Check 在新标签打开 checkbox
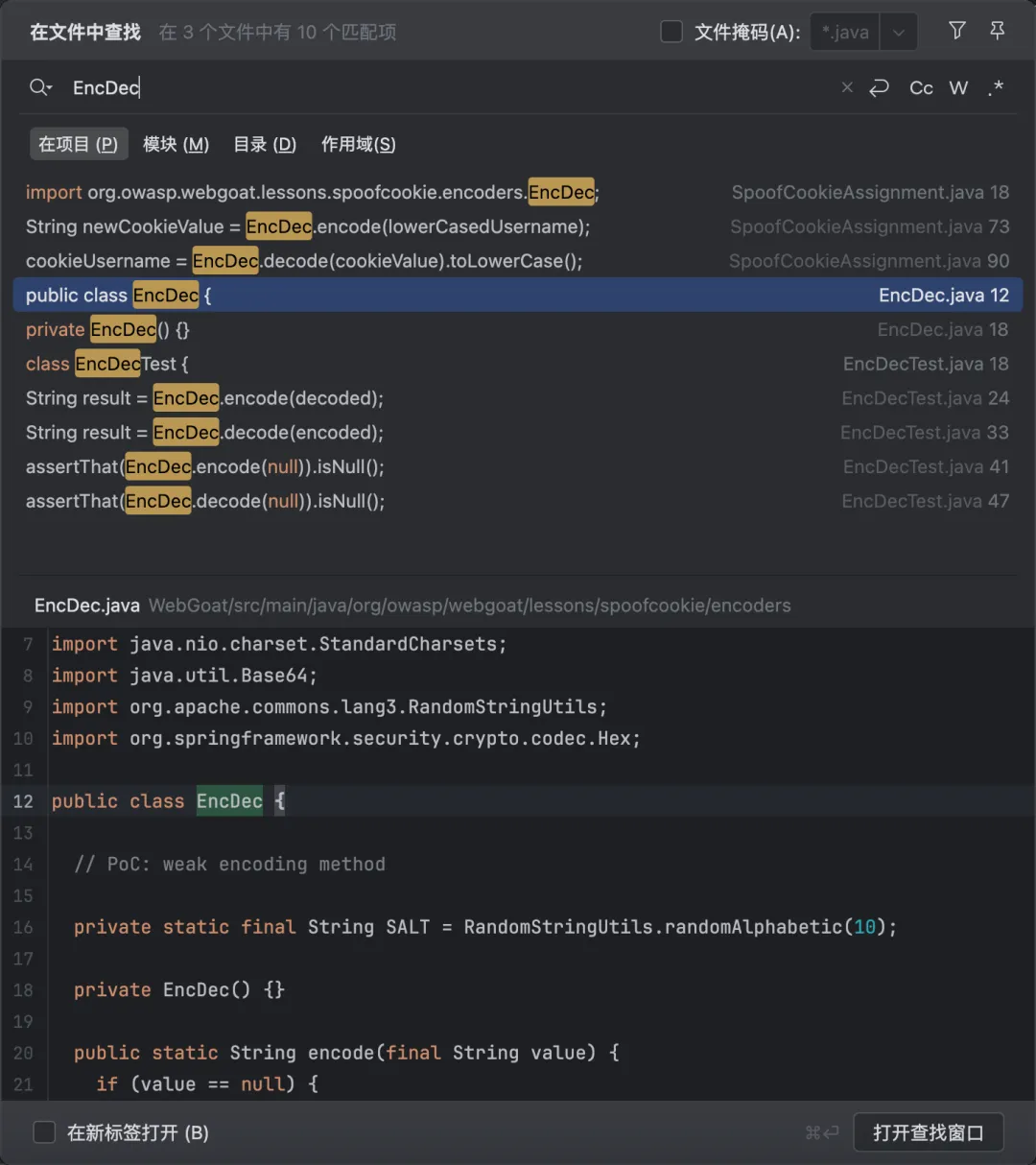1036x1165 pixels. pyautogui.click(x=45, y=1132)
